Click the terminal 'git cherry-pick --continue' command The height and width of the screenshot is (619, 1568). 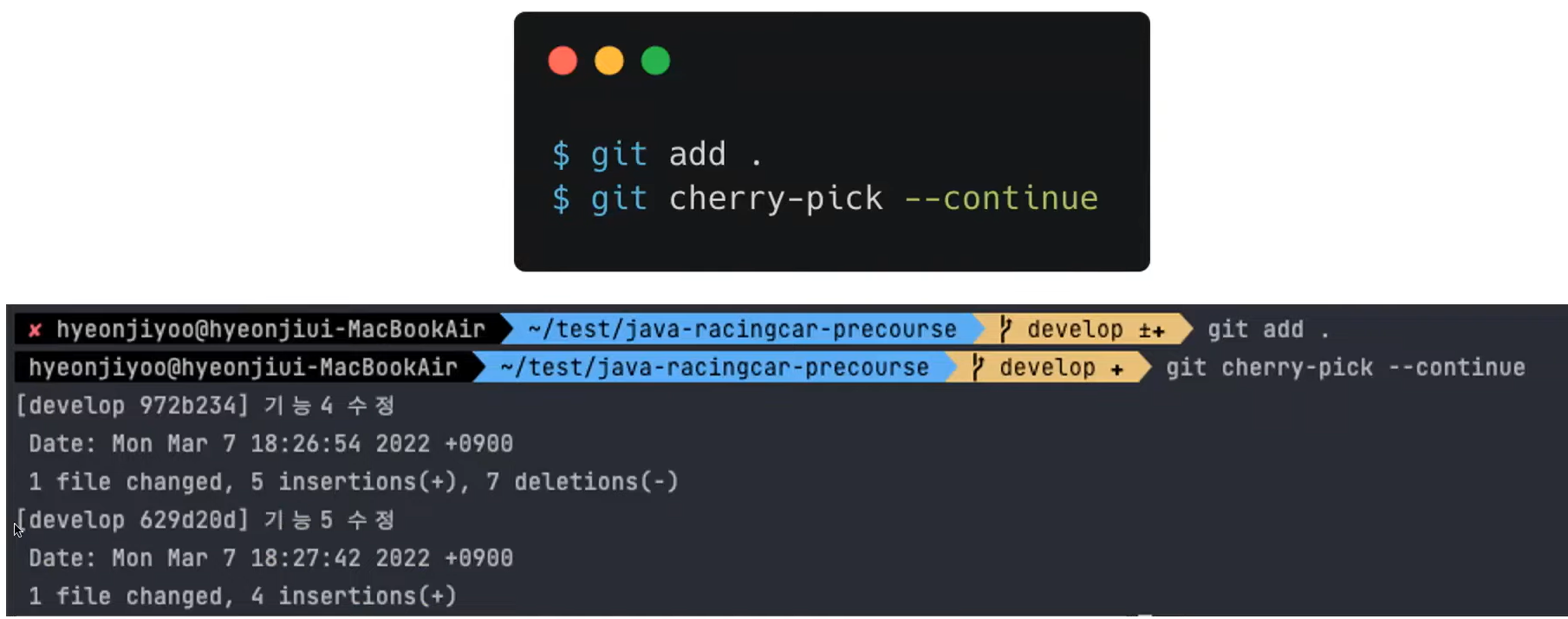click(x=1345, y=368)
